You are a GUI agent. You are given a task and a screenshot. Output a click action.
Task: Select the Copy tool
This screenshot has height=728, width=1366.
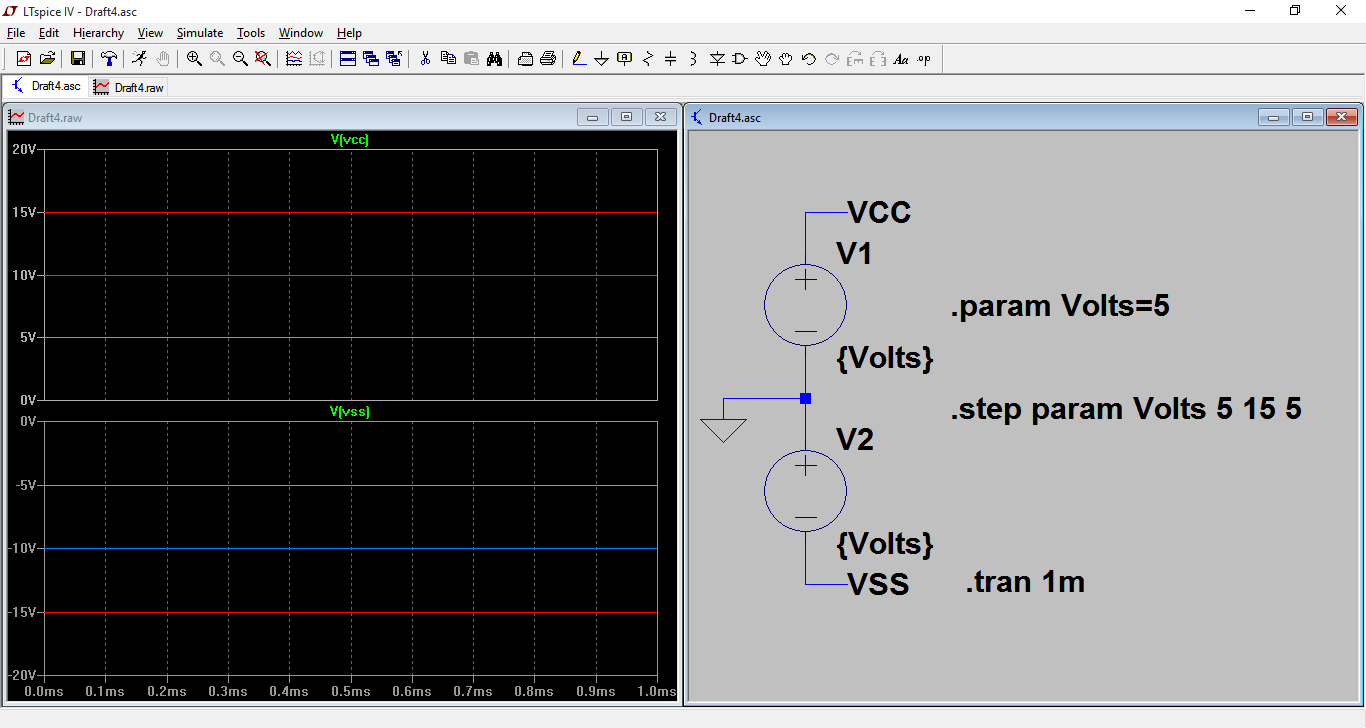(448, 59)
